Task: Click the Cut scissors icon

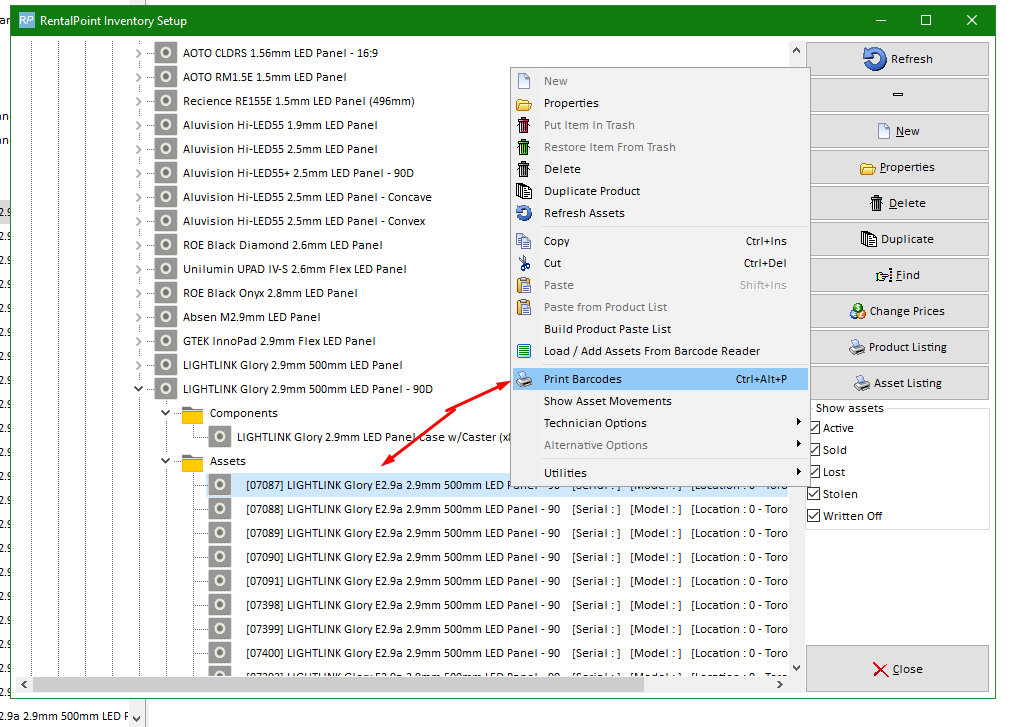Action: tap(524, 263)
